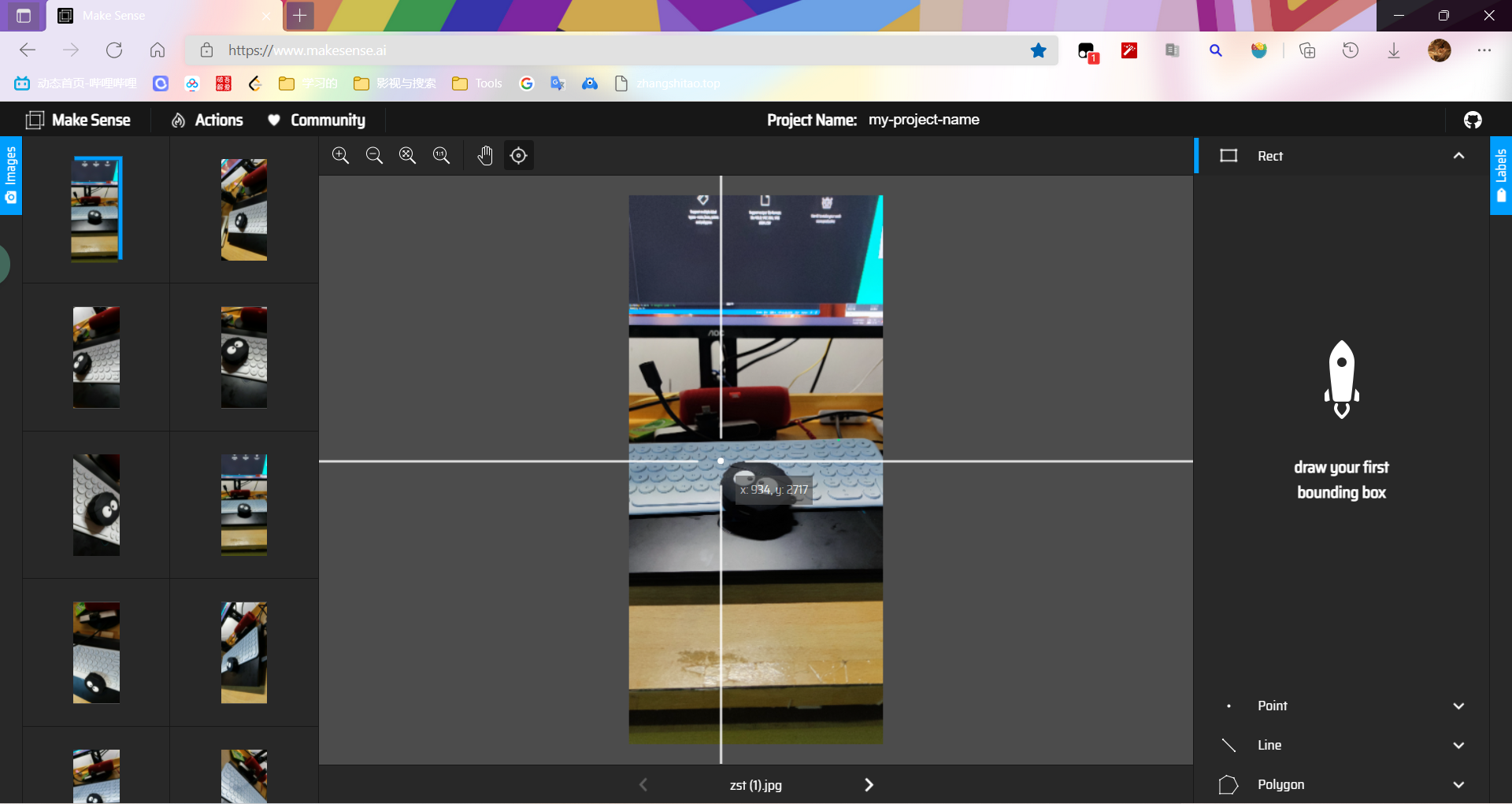Expand the Line tool section
The image size is (1512, 804).
(x=1458, y=746)
